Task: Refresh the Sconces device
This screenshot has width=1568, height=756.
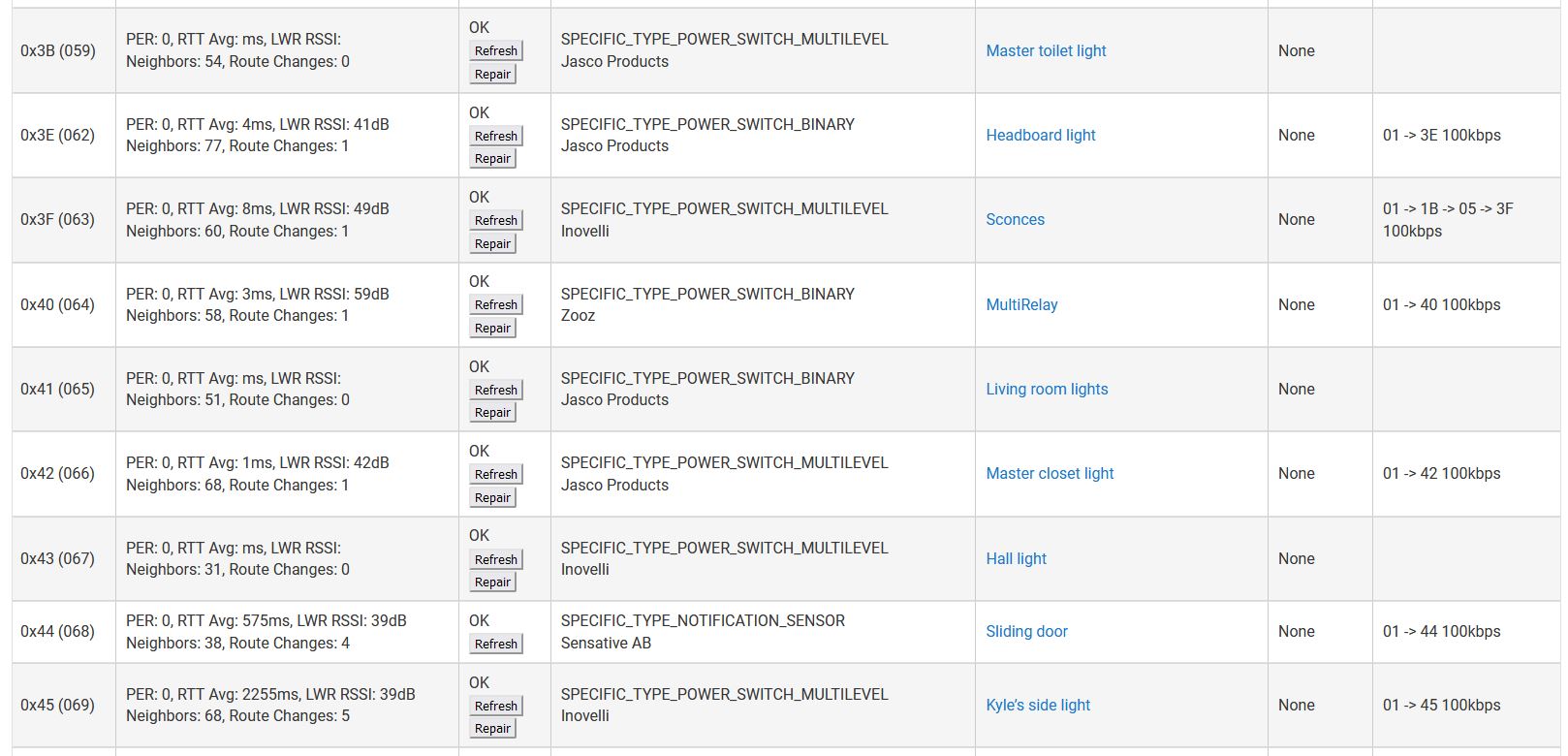Action: (x=496, y=220)
